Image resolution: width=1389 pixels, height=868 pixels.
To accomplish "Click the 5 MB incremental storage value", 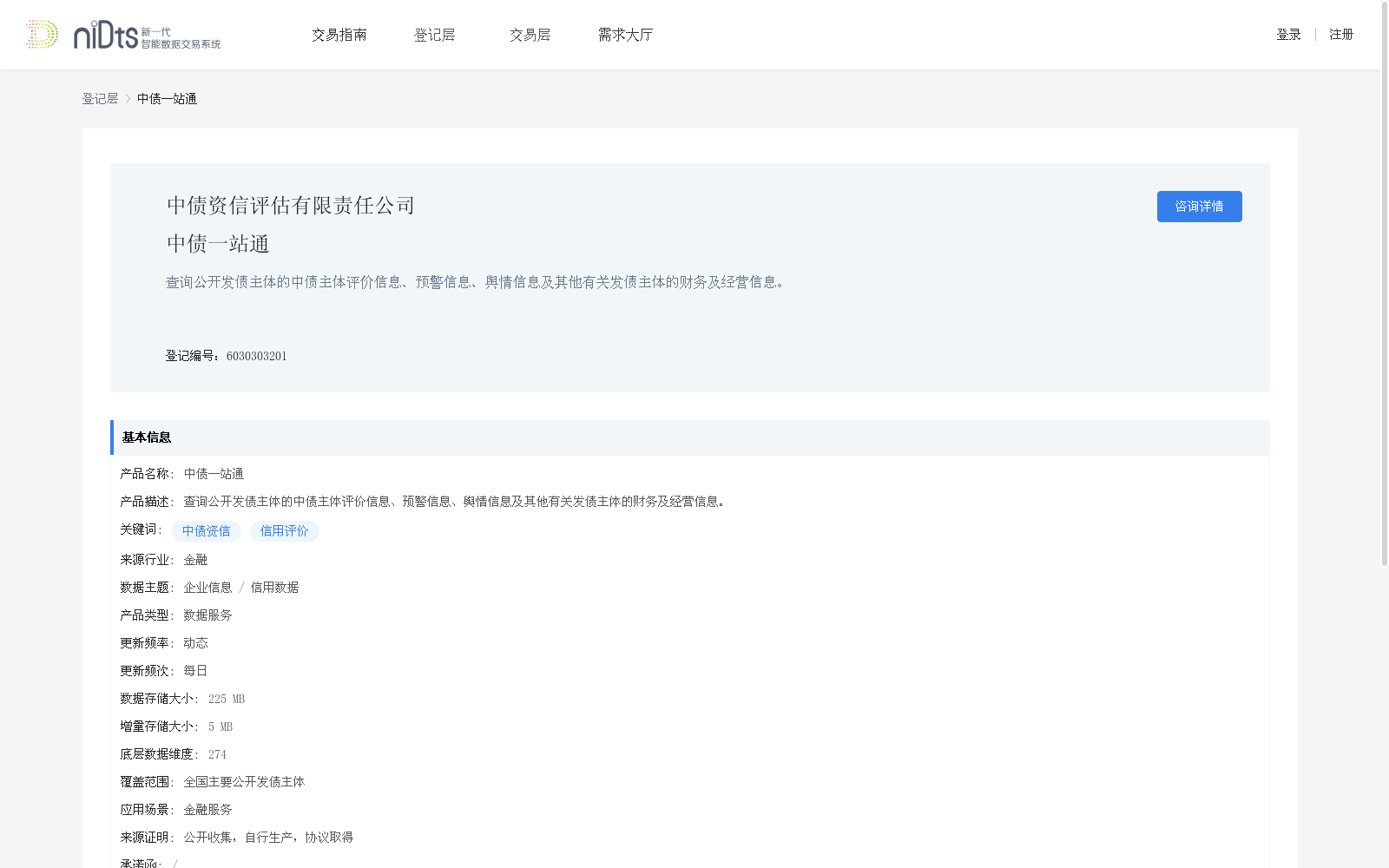I will [x=221, y=727].
